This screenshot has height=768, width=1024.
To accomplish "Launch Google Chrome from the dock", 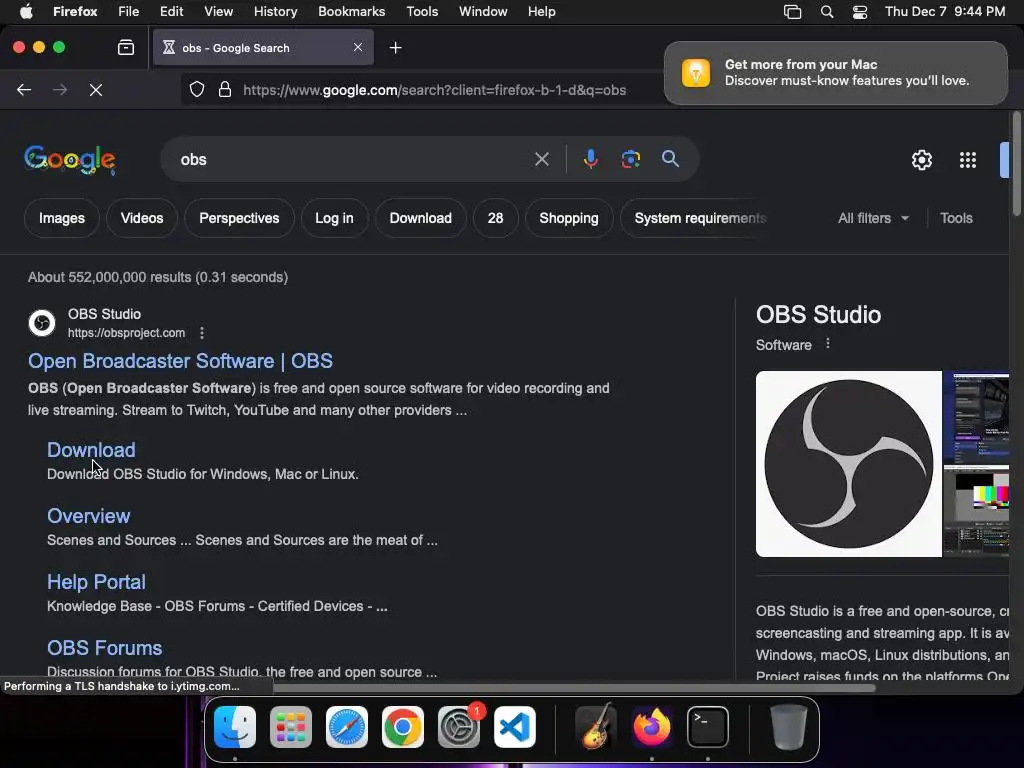I will point(402,727).
